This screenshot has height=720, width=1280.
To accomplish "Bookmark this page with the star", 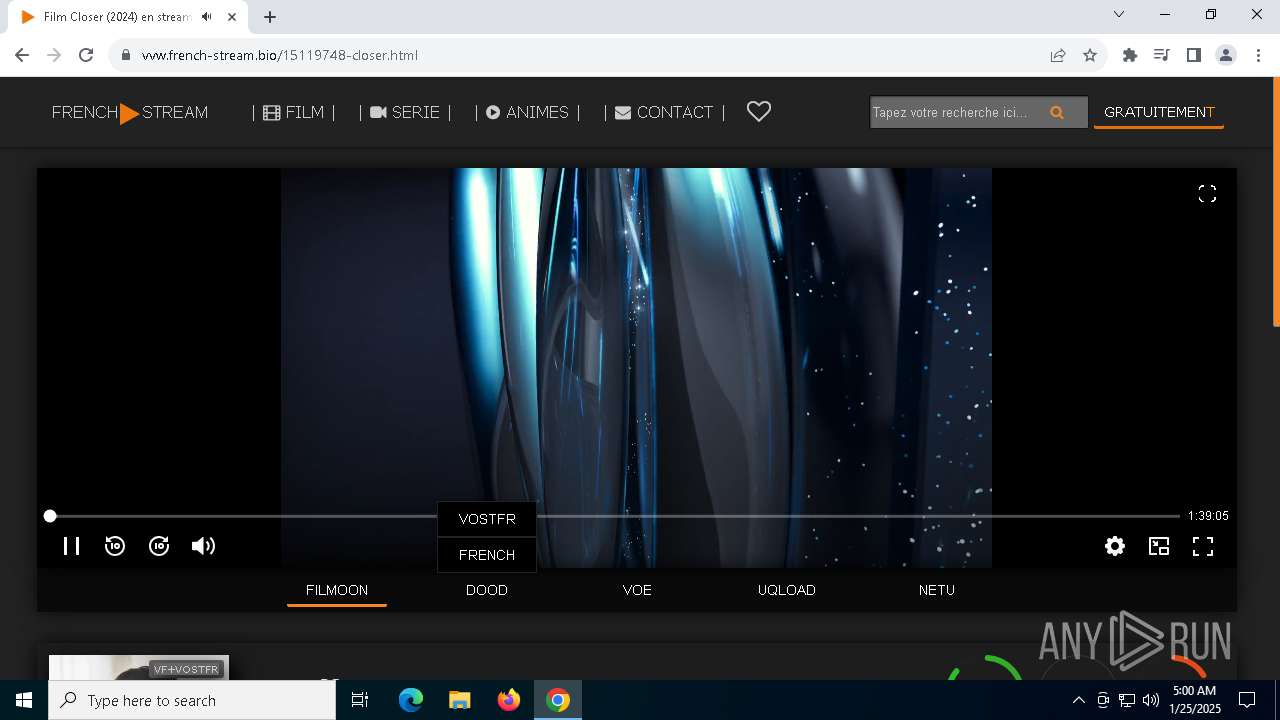I will (1090, 55).
